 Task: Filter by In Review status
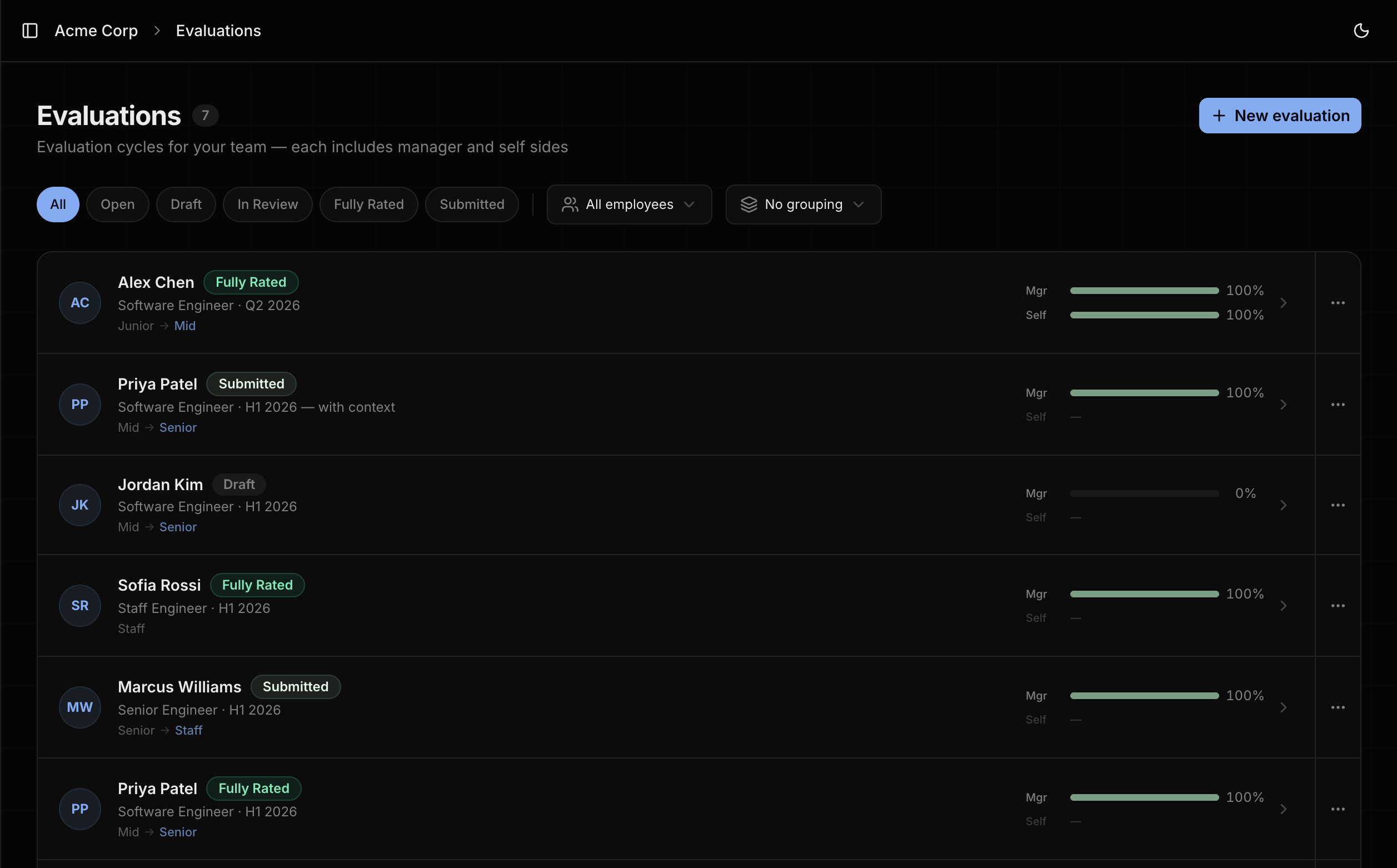point(267,204)
